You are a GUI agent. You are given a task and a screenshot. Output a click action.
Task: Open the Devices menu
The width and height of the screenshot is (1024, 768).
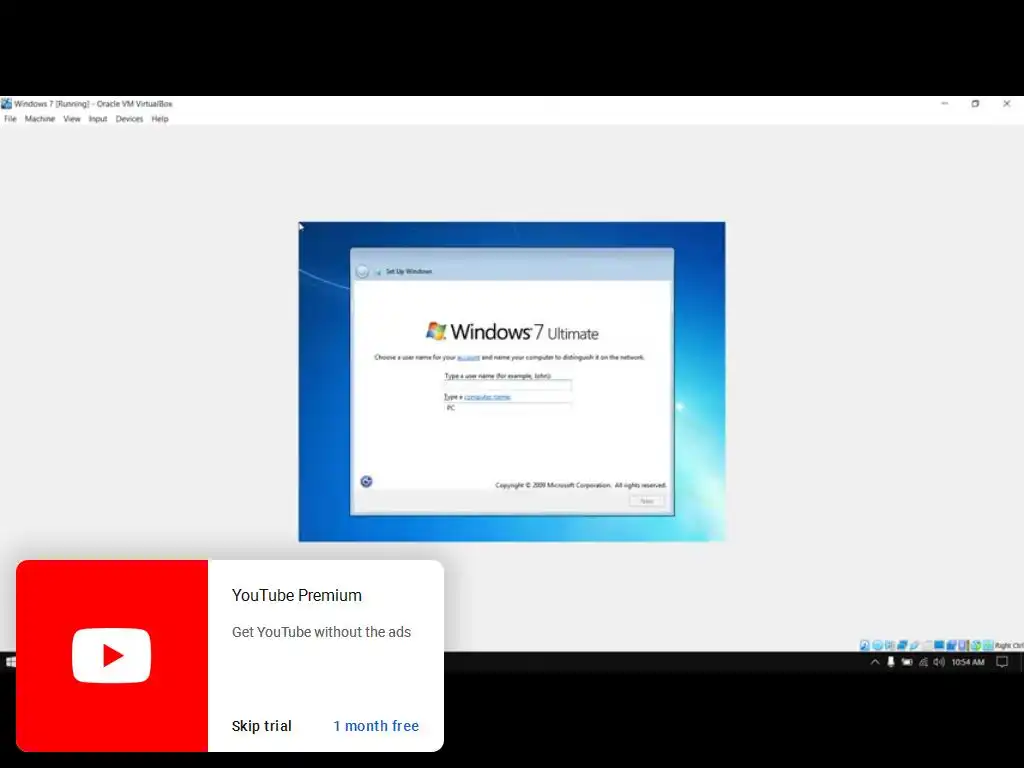click(129, 119)
